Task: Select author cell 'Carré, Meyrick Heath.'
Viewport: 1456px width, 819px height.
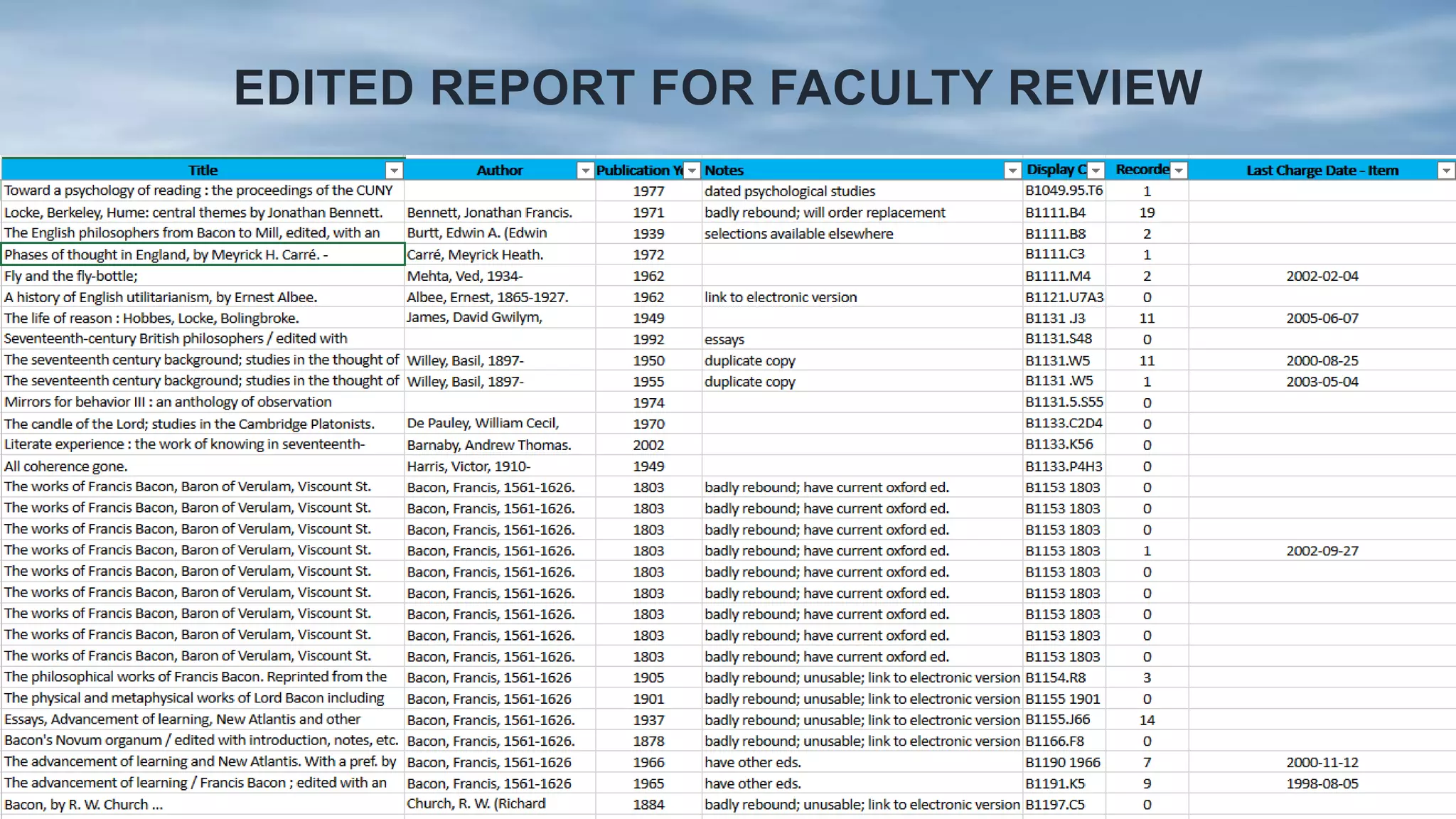Action: point(500,255)
